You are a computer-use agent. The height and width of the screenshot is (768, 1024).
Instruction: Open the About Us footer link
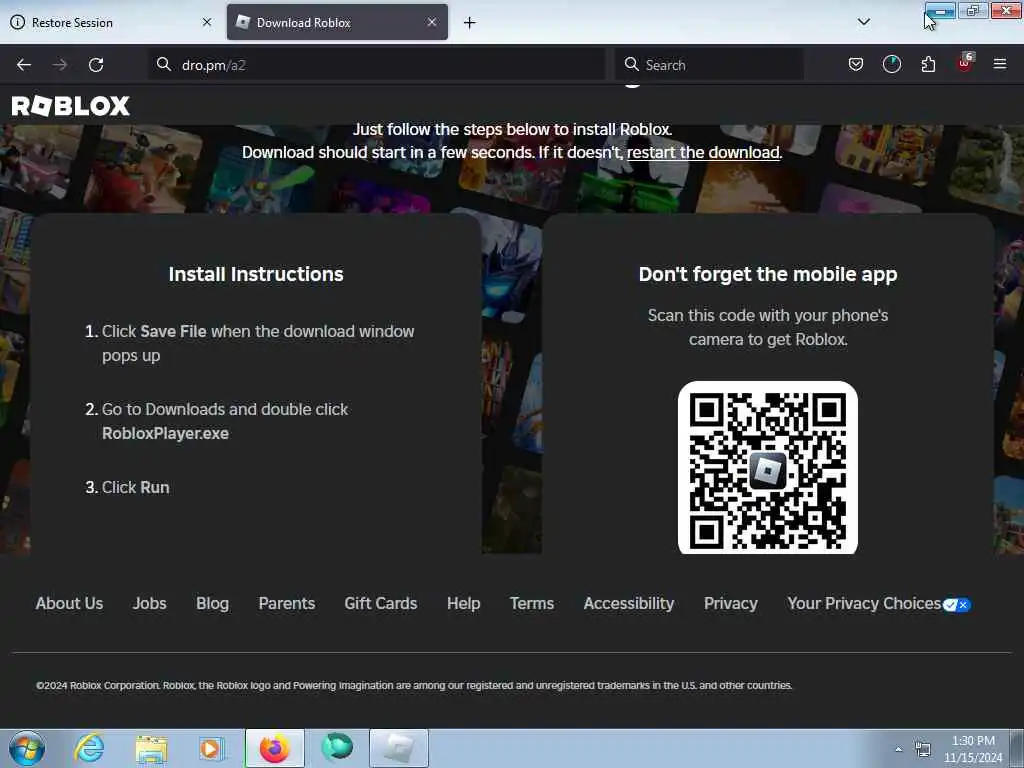coord(69,603)
